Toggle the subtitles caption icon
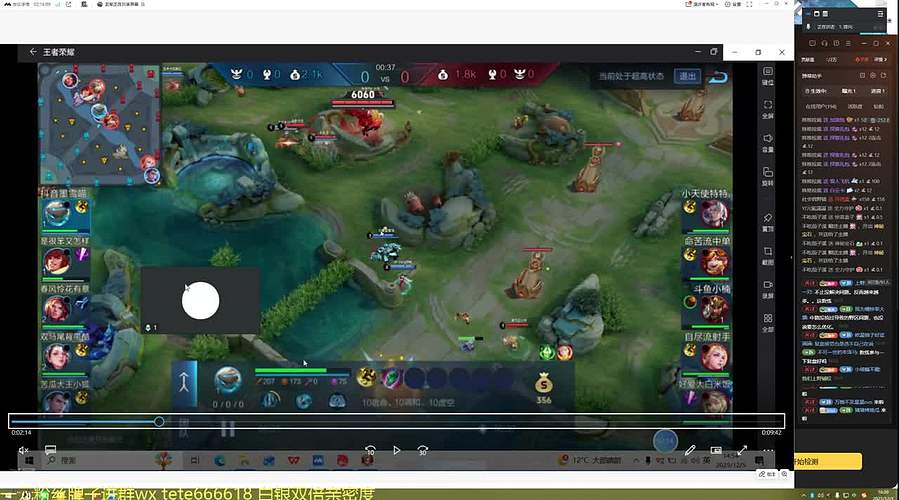The image size is (899, 500). [x=50, y=450]
